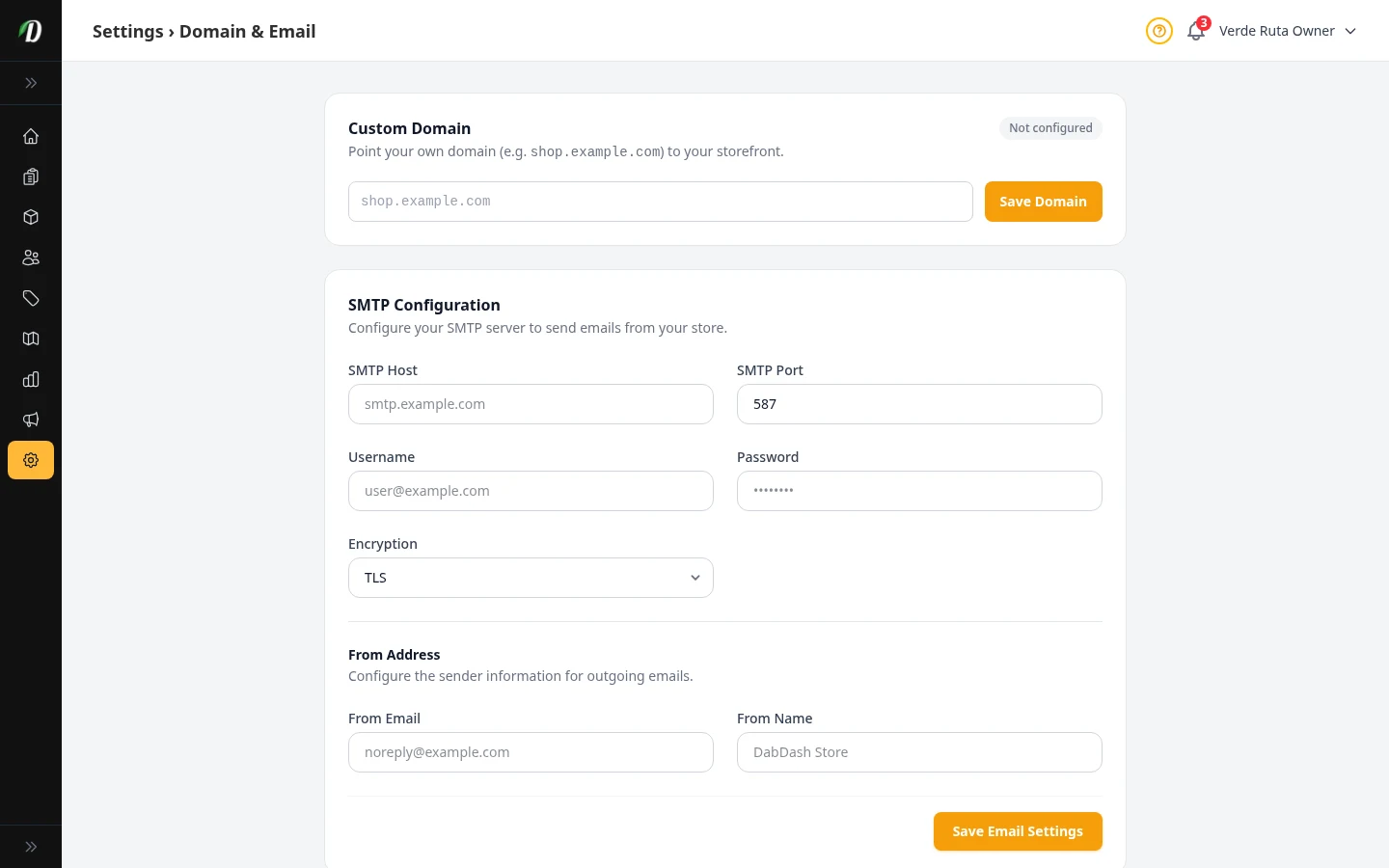The width and height of the screenshot is (1389, 868).
Task: Open the Encryption TLS dropdown
Action: coord(531,578)
